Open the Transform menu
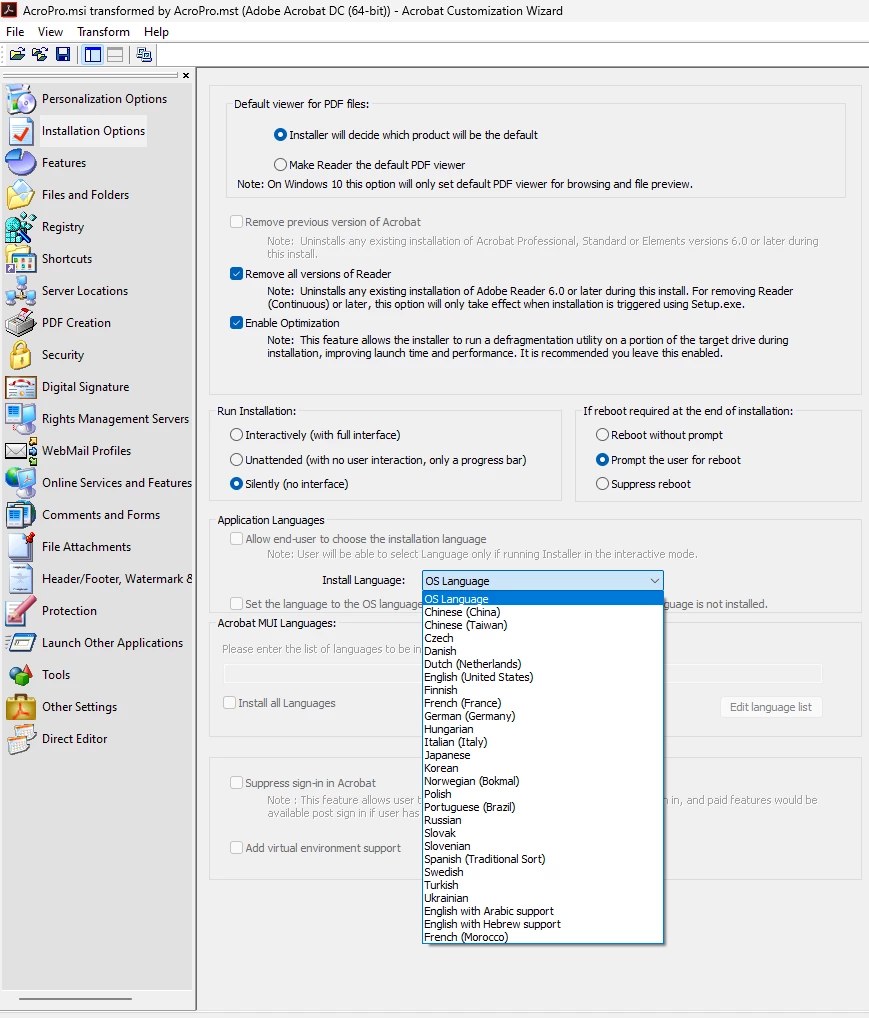 103,32
